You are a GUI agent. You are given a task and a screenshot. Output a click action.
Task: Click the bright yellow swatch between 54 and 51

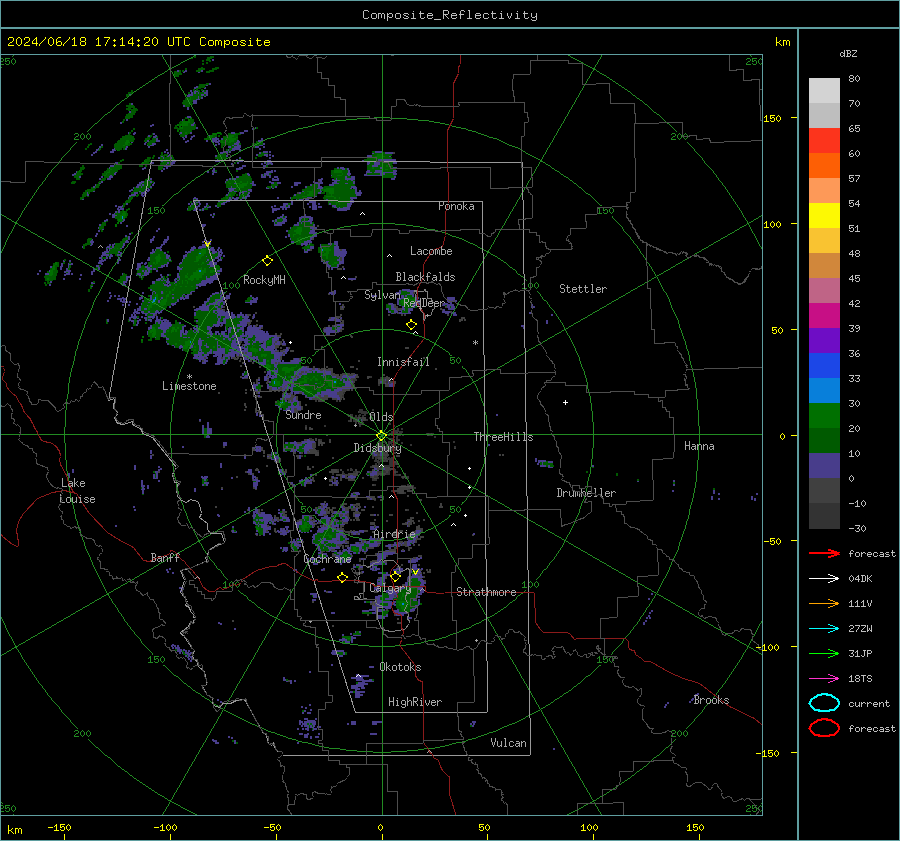(824, 216)
